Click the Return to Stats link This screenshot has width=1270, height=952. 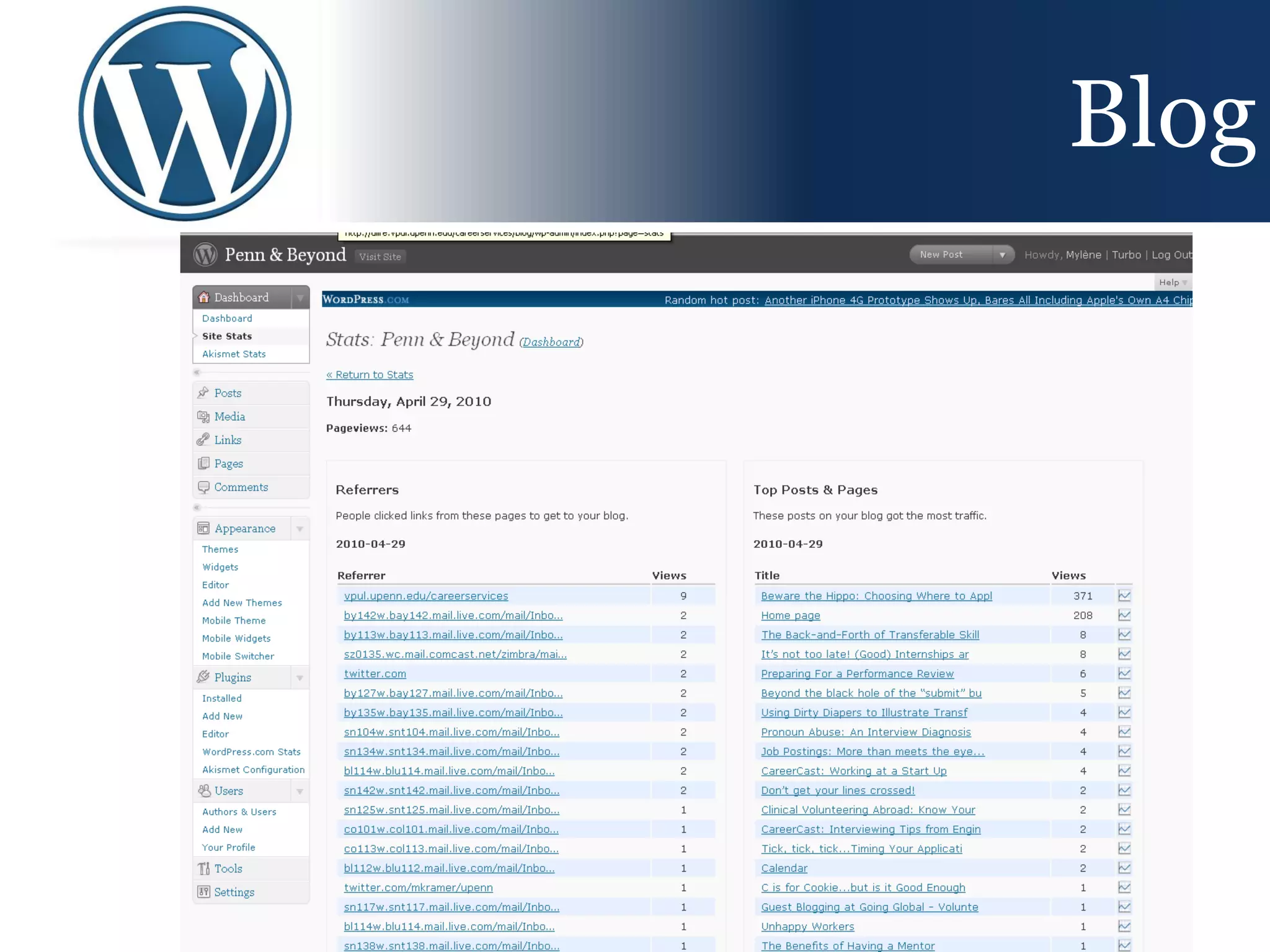[x=370, y=374]
